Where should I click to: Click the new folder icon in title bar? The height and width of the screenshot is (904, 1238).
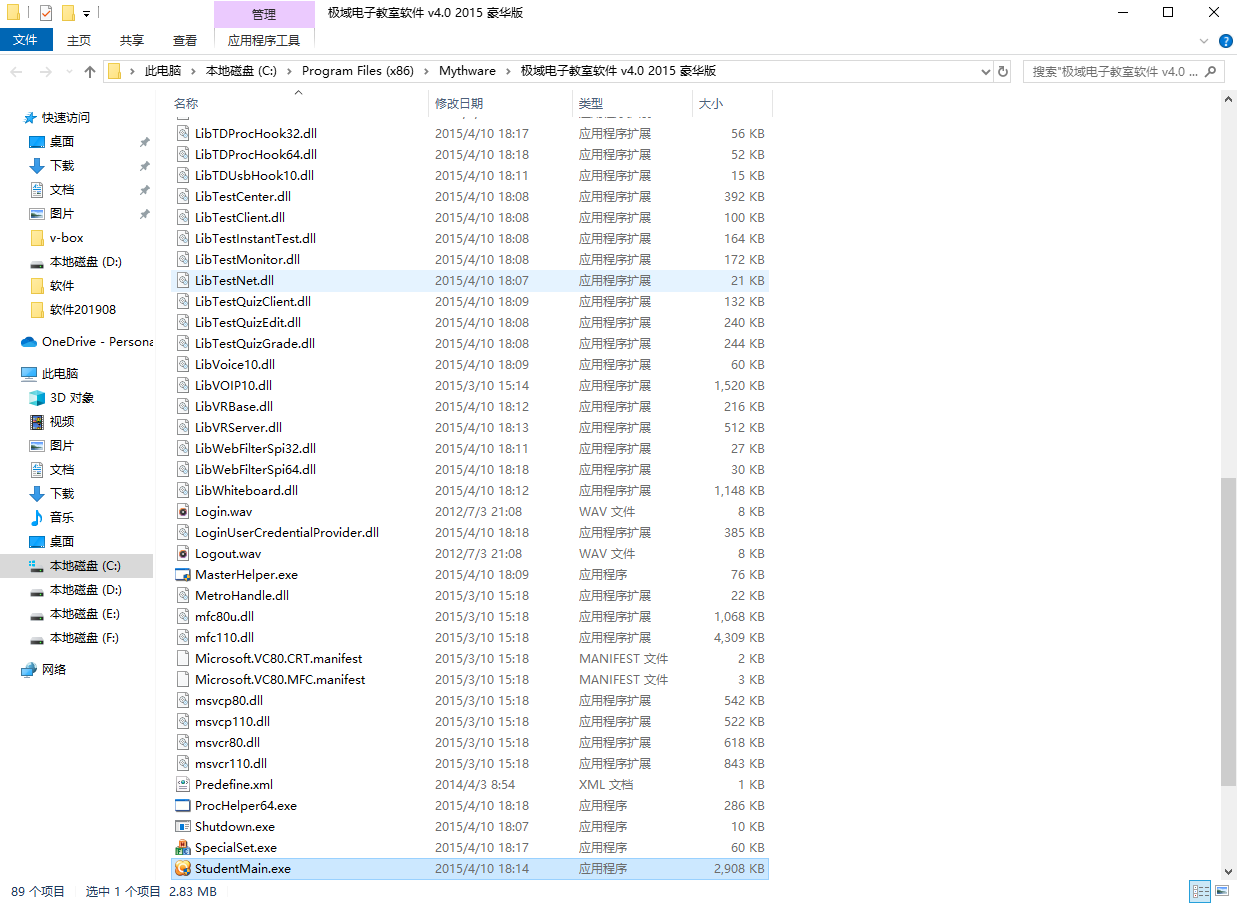coord(68,13)
